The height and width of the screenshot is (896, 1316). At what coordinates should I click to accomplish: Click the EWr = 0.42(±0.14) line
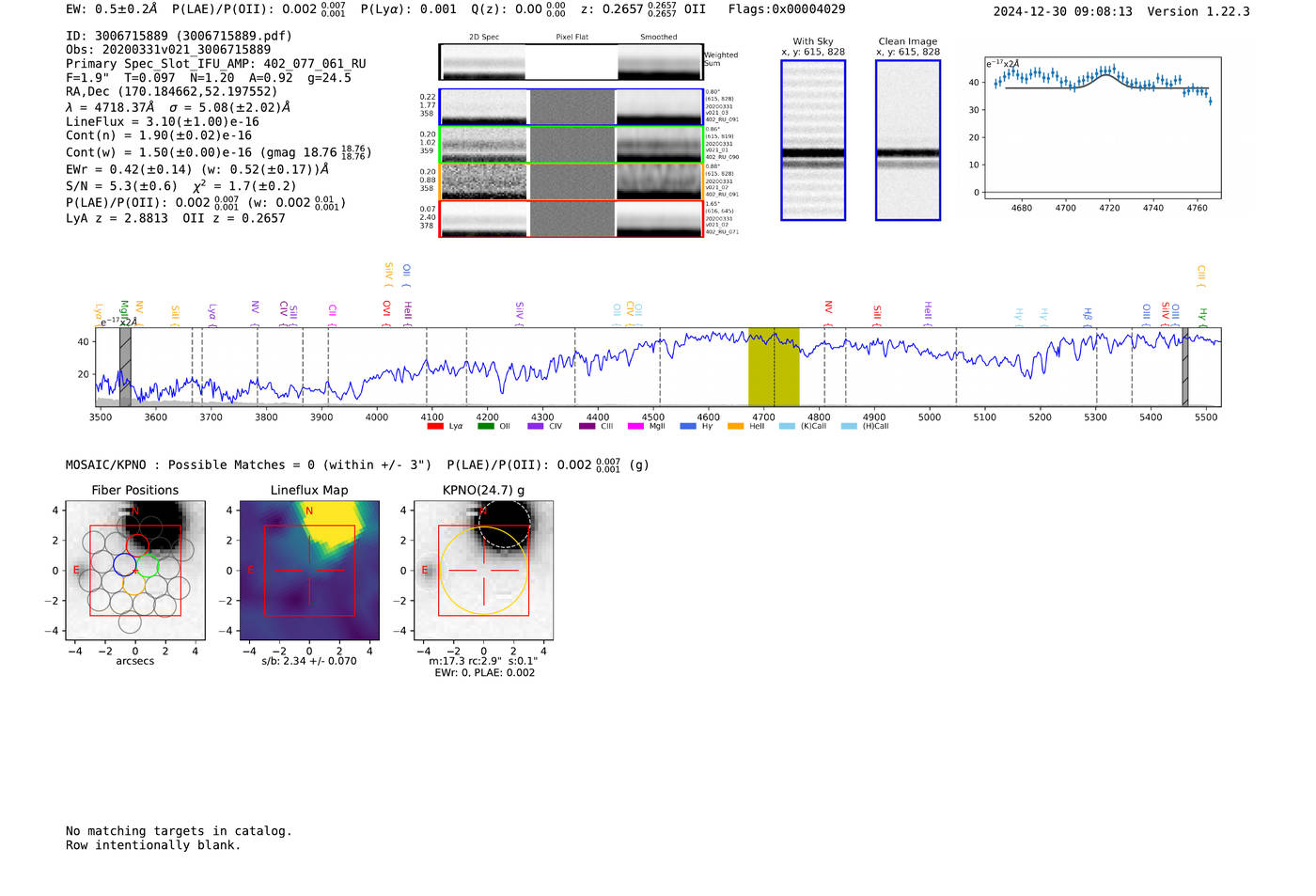tap(197, 170)
